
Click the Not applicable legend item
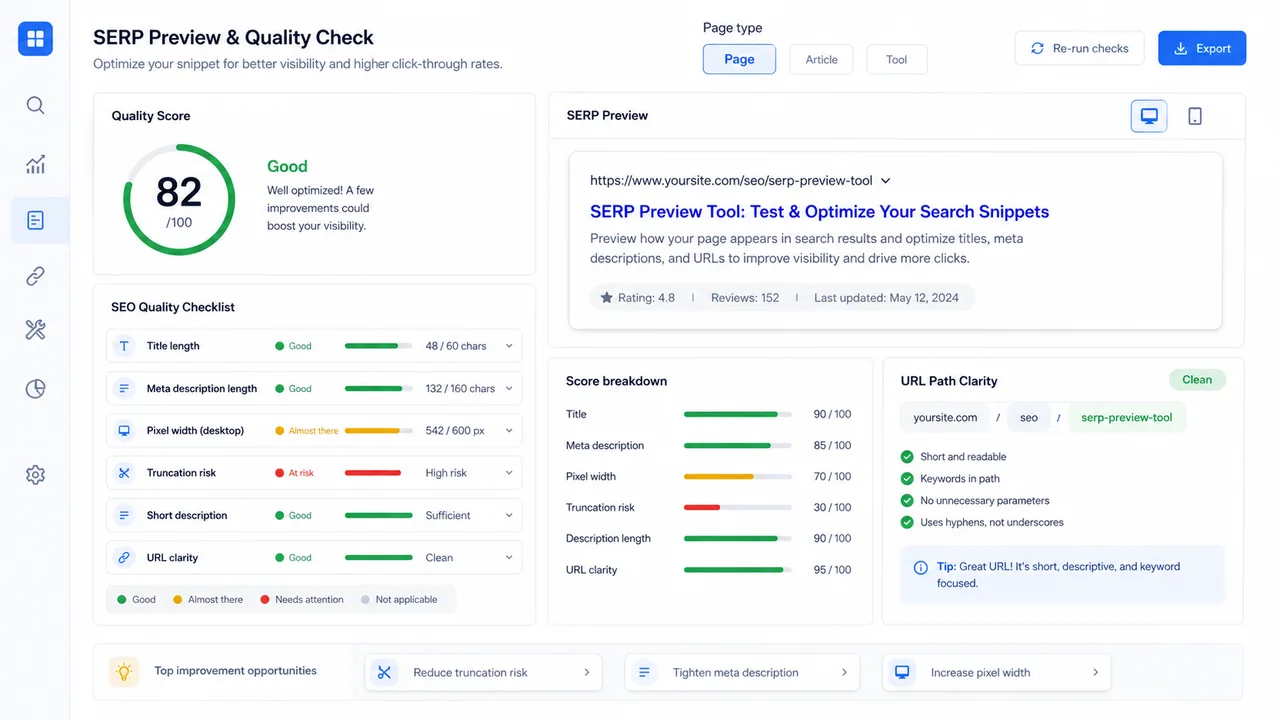(399, 600)
